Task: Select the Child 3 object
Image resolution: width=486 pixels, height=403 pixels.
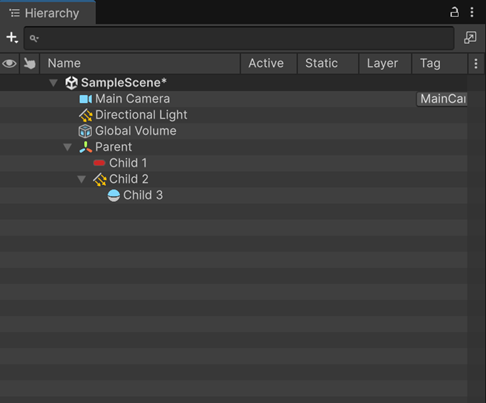Action: tap(143, 195)
